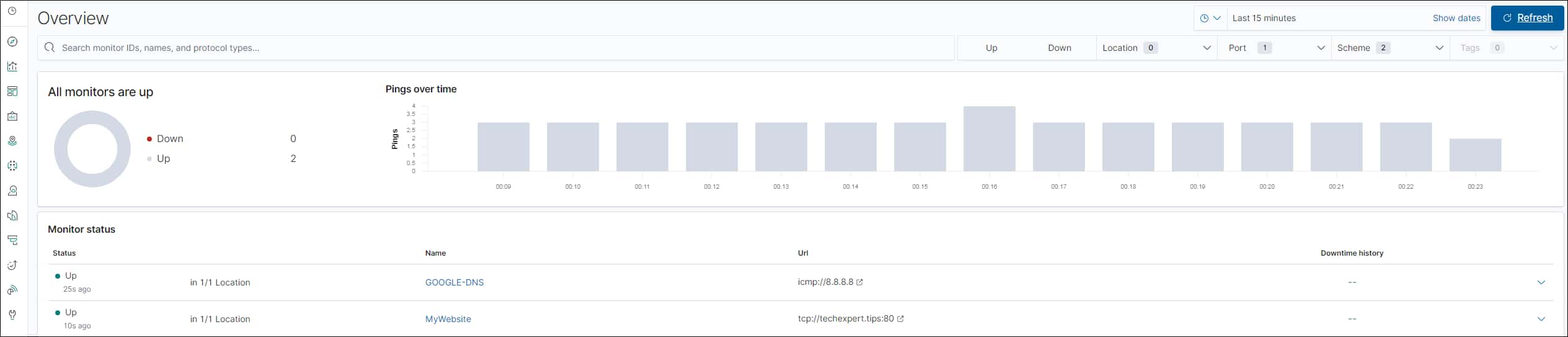The width and height of the screenshot is (1568, 337).
Task: Open the Scheme filter dropdown
Action: tap(1389, 48)
